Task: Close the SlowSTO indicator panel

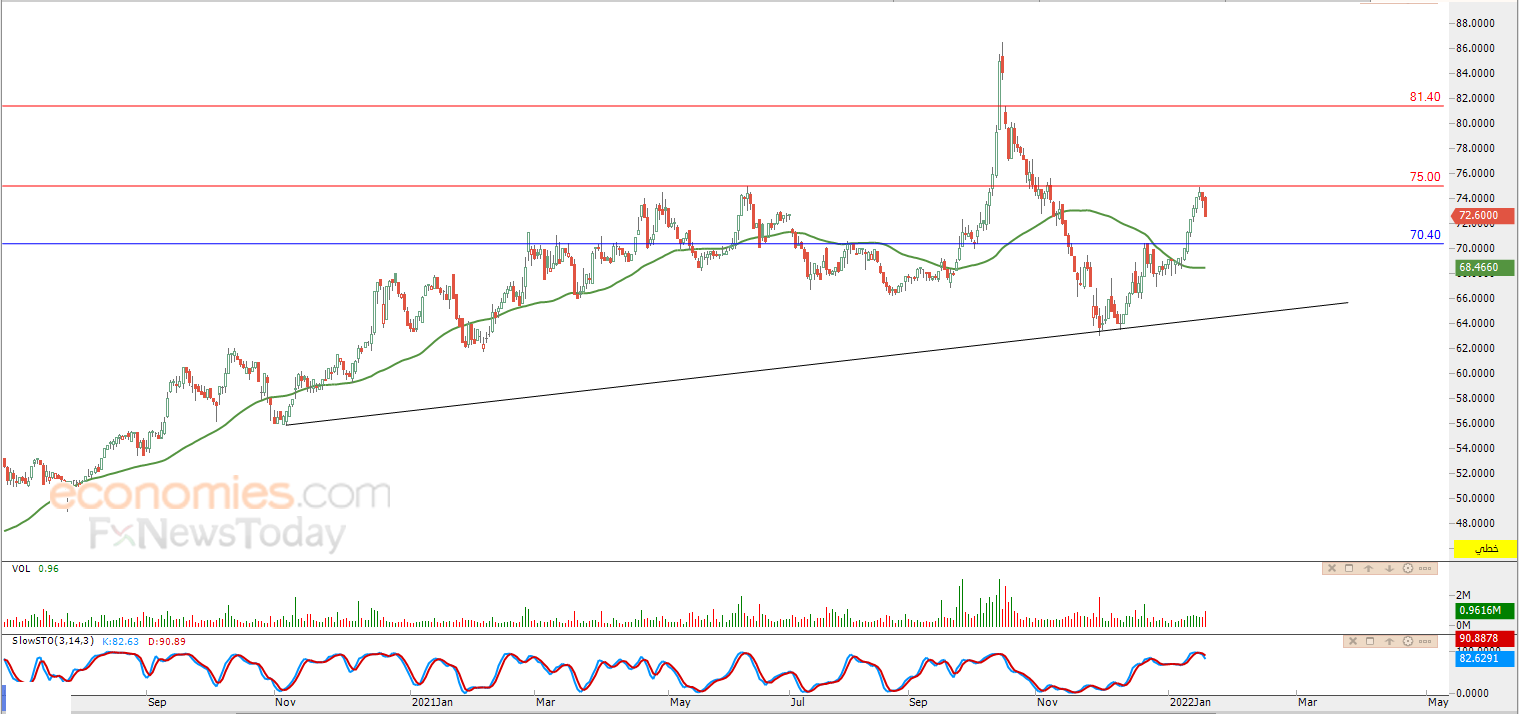Action: pos(1353,641)
